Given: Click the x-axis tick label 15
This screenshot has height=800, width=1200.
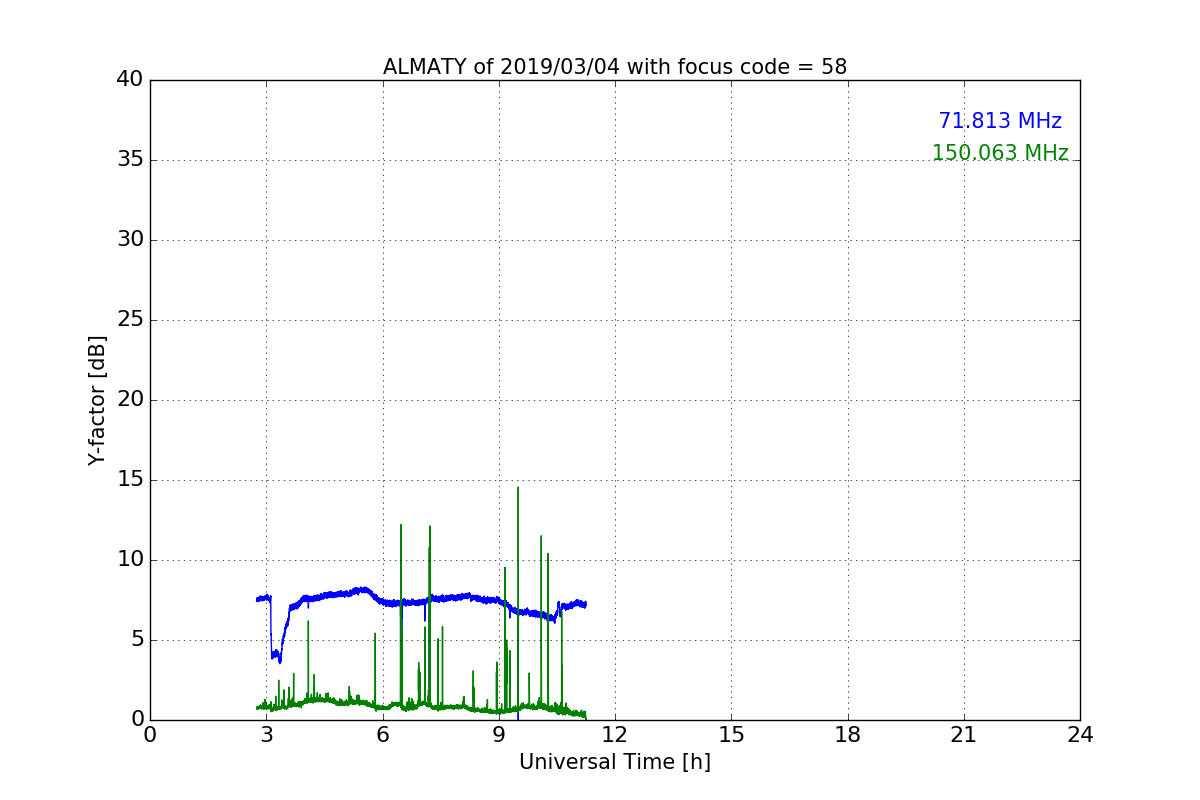Looking at the screenshot, I should pyautogui.click(x=731, y=735).
